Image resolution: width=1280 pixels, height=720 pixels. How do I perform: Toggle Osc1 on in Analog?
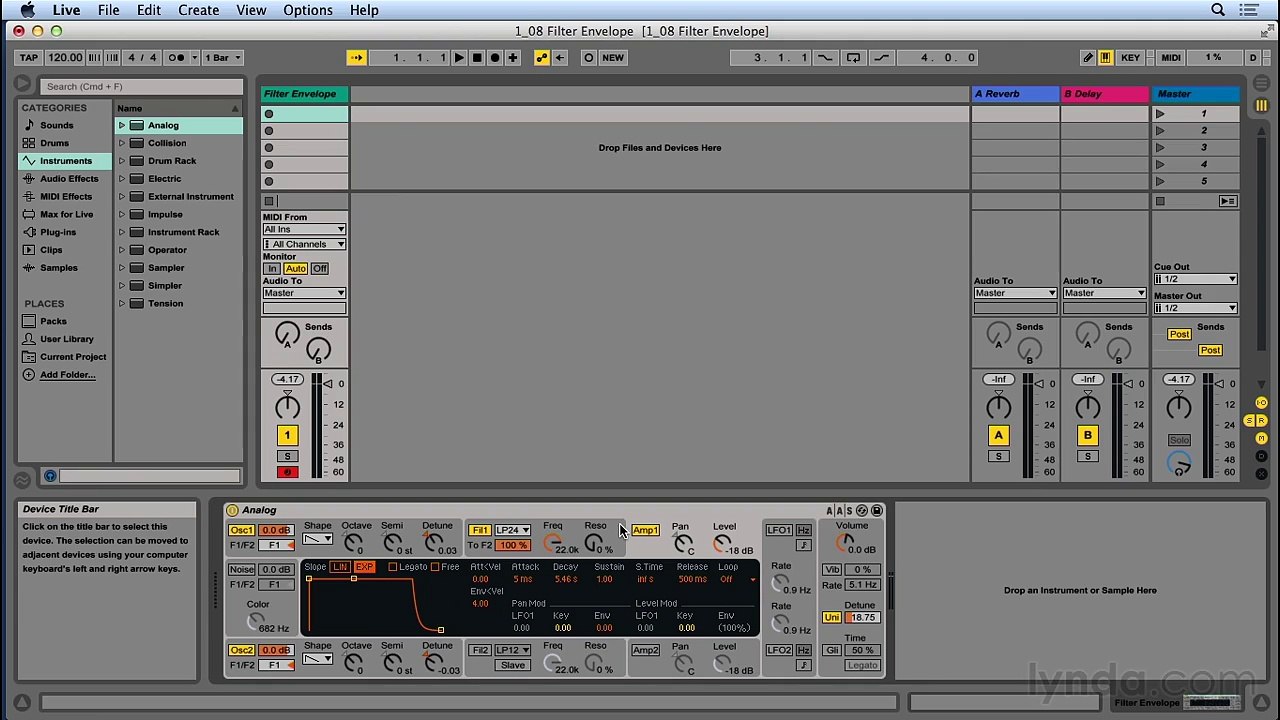click(241, 530)
